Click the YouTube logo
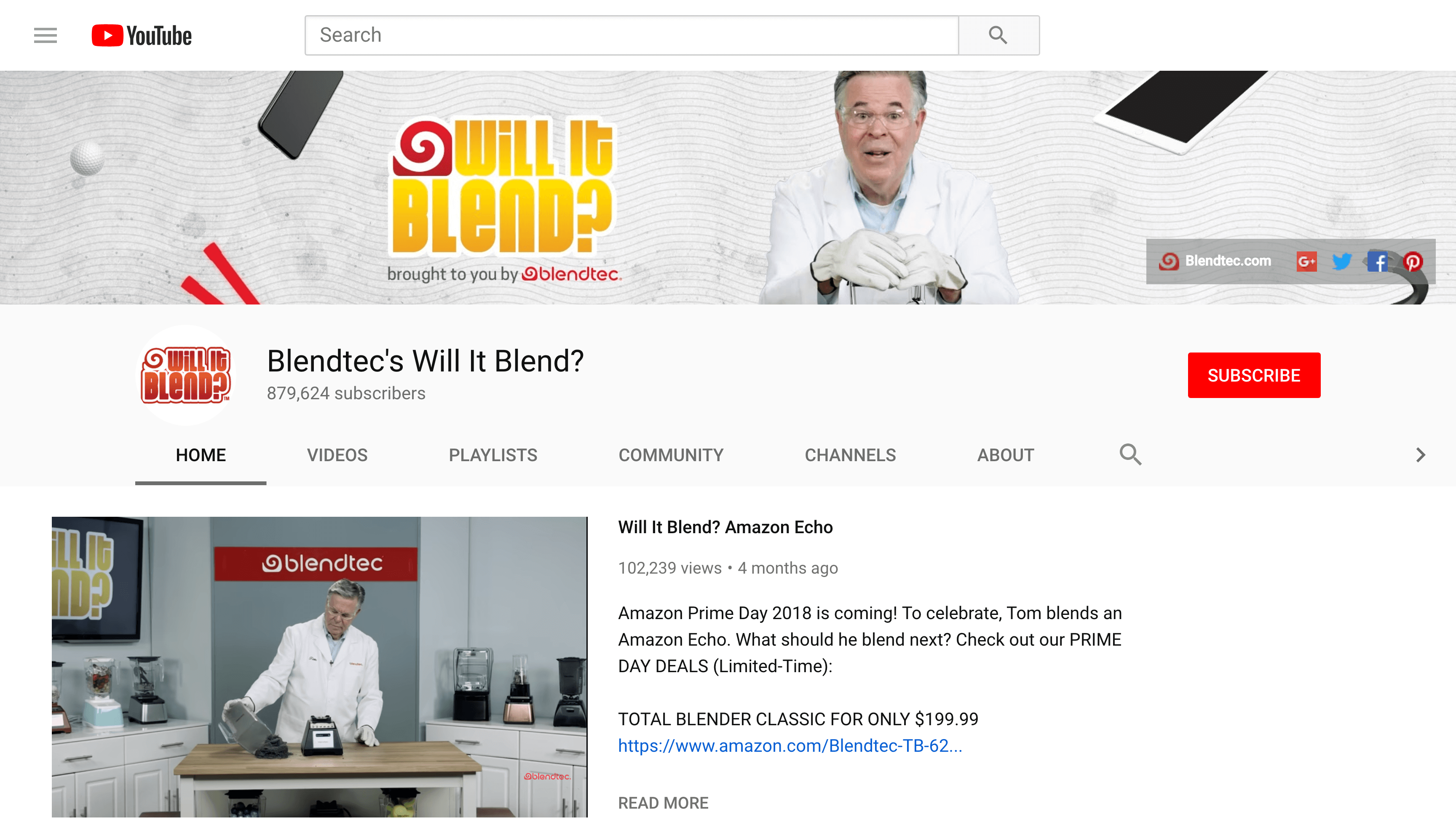 (x=141, y=35)
